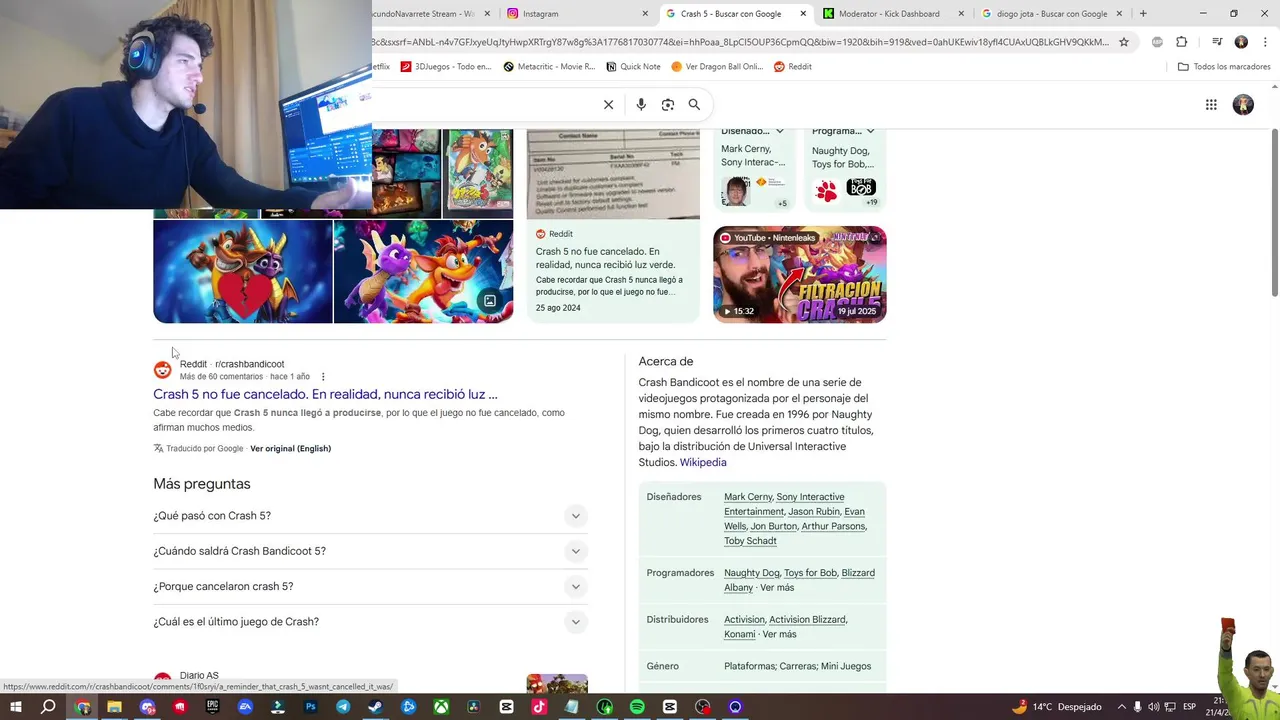Viewport: 1280px width, 720px height.
Task: Open the Activision Blizzard distributor link
Action: pos(807,620)
